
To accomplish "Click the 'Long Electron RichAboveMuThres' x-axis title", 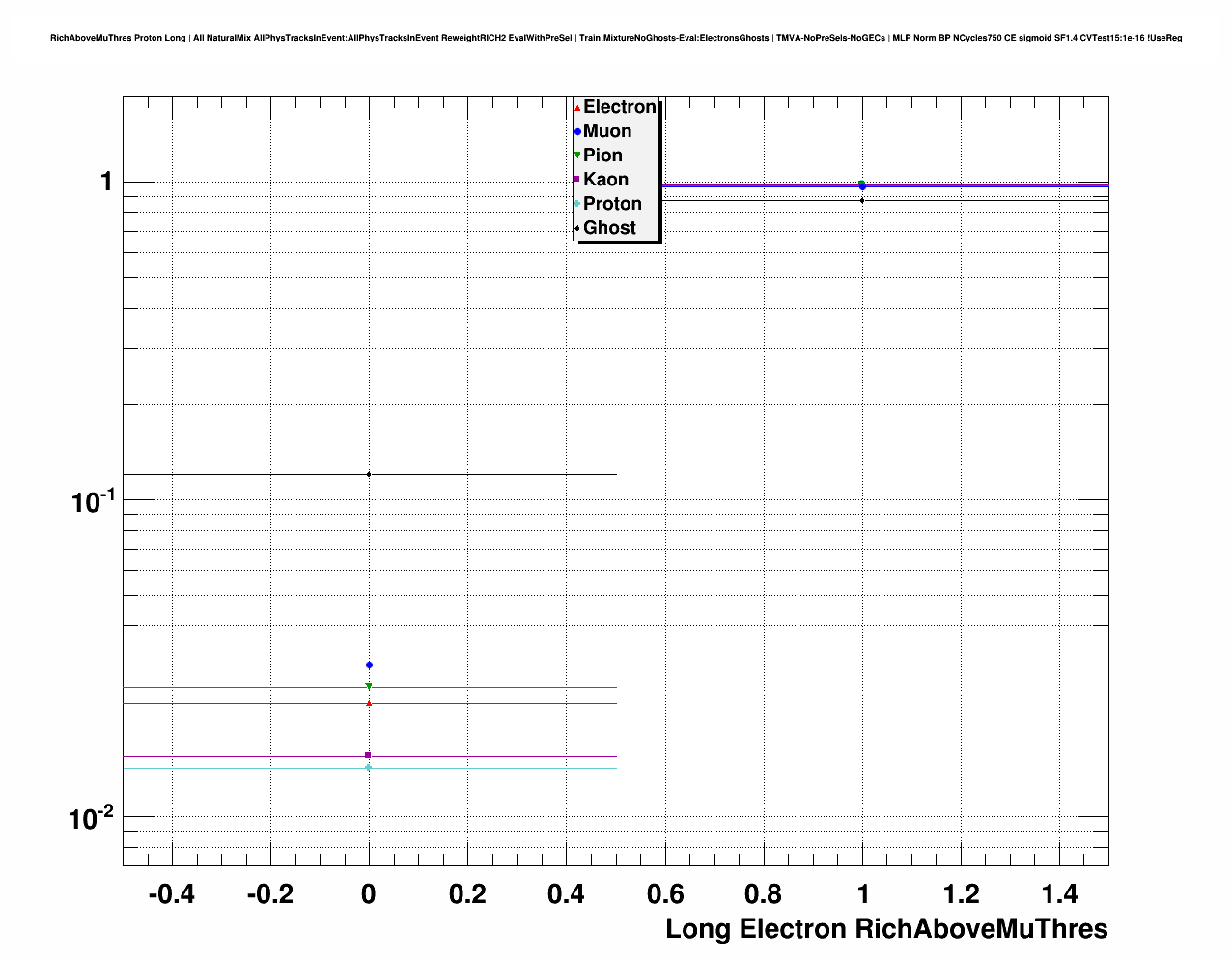I will click(886, 929).
